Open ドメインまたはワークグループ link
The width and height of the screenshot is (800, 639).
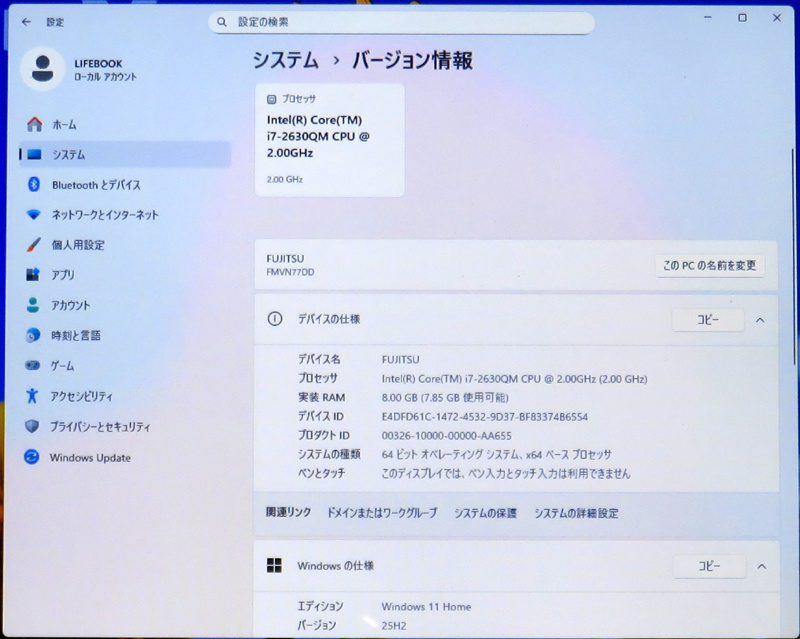pos(382,513)
